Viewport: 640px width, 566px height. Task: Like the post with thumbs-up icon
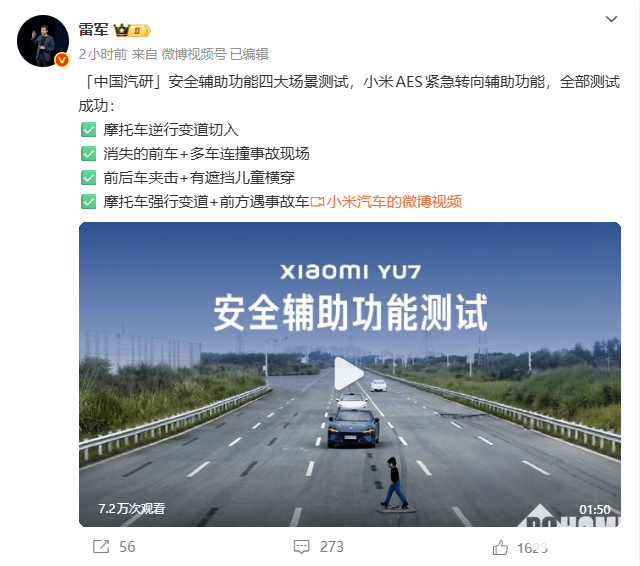500,547
